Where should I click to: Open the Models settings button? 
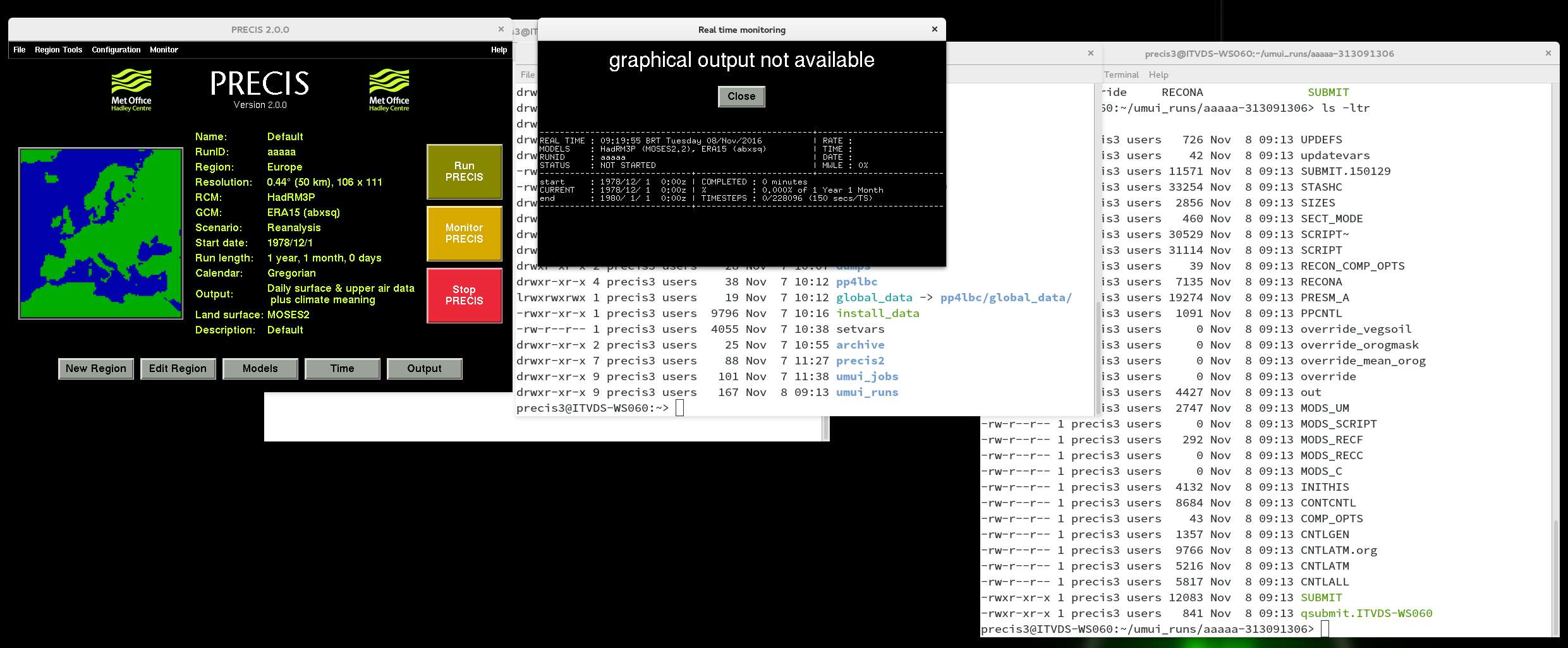click(x=260, y=369)
